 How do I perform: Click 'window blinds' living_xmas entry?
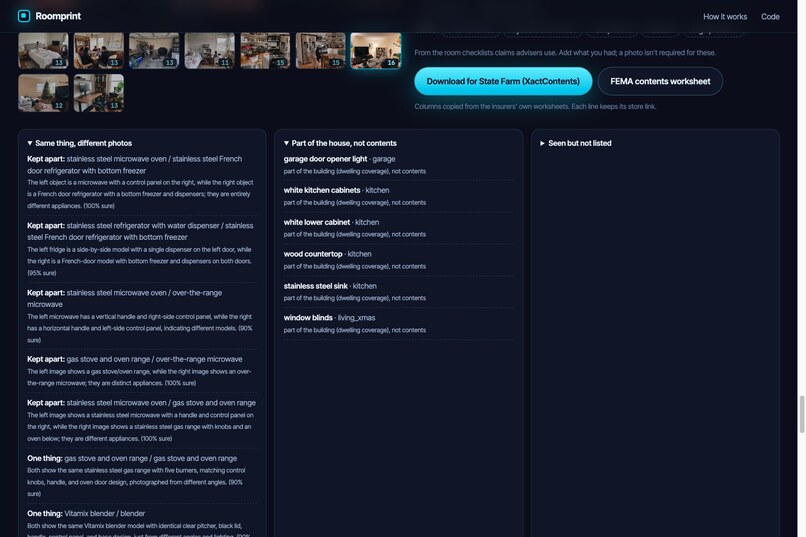point(398,323)
